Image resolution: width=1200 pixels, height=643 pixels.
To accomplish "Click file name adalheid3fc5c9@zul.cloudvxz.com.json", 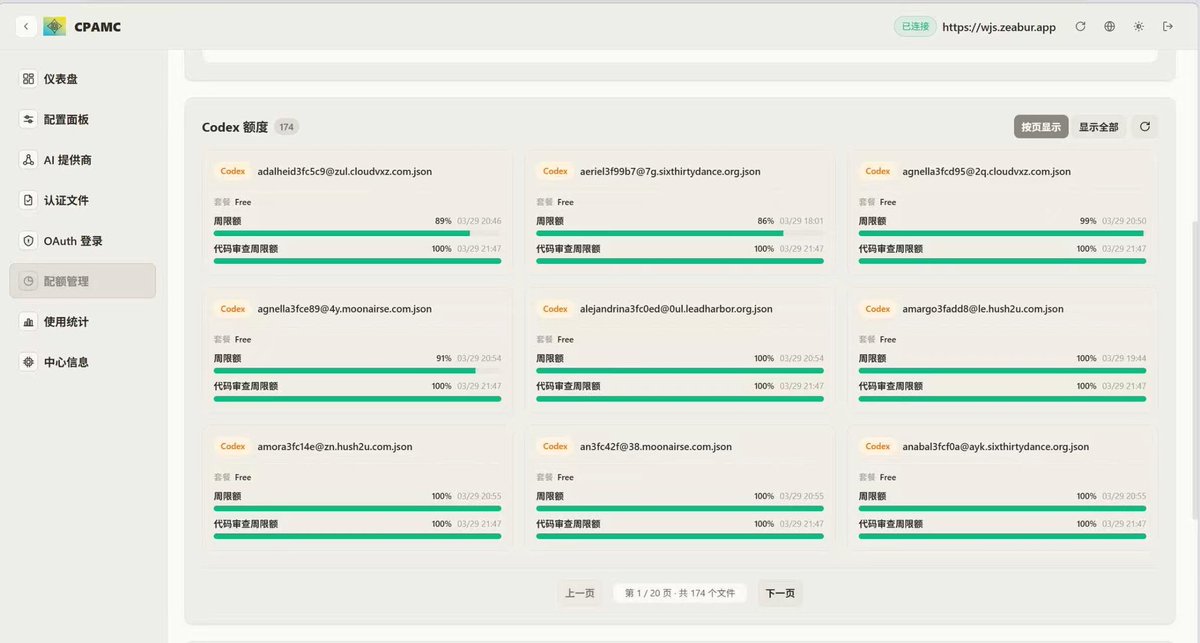I will (x=345, y=171).
